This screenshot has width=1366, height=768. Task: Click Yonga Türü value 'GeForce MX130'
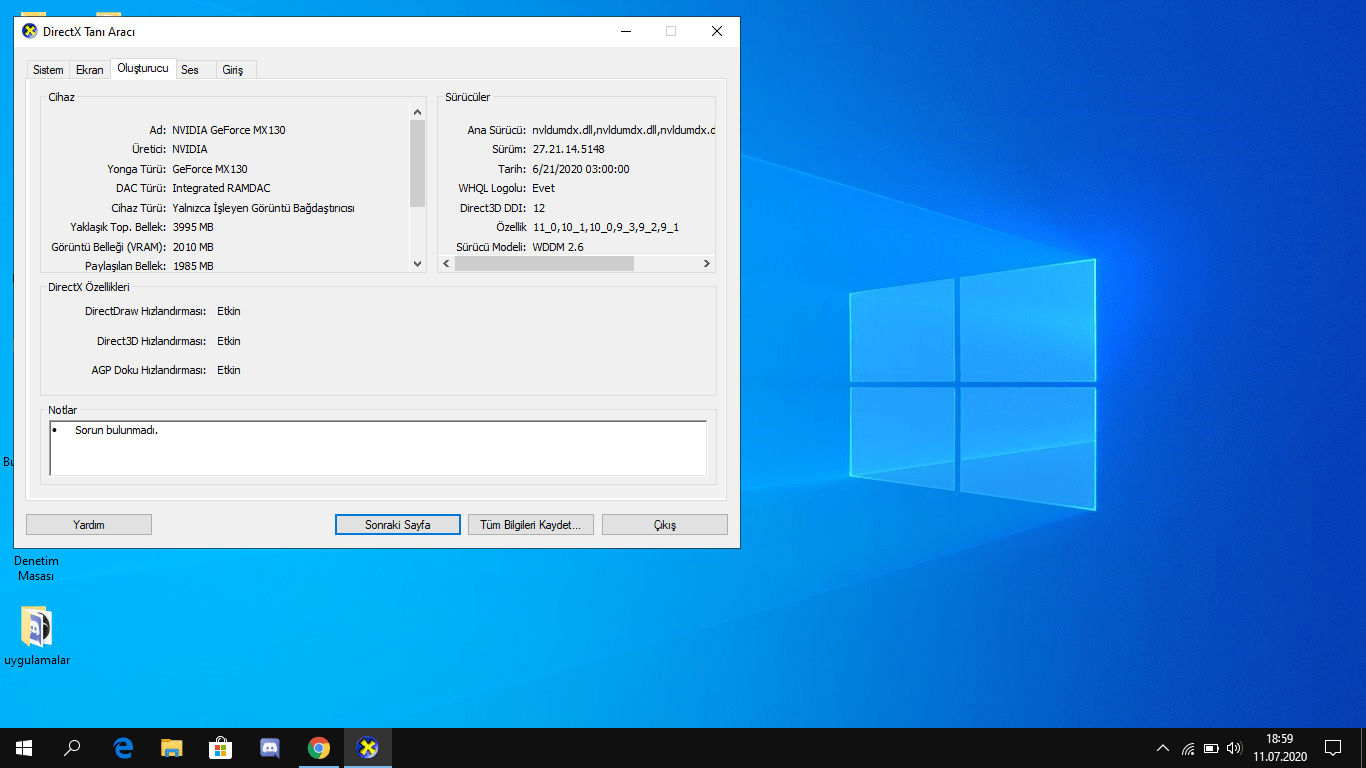click(x=210, y=169)
